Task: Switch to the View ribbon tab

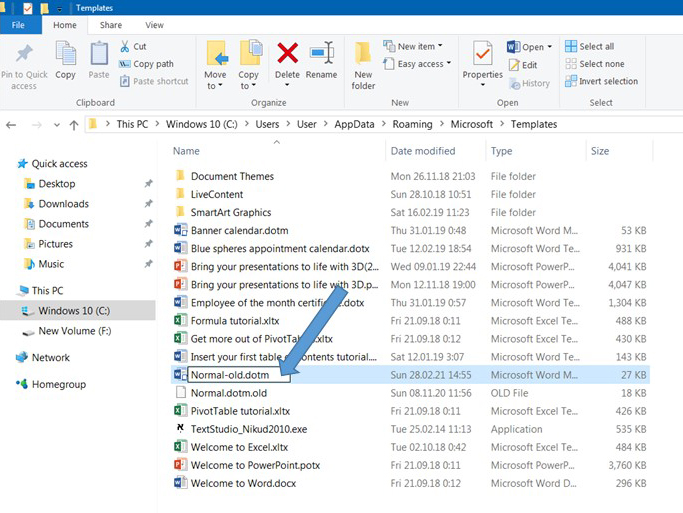Action: click(x=154, y=25)
